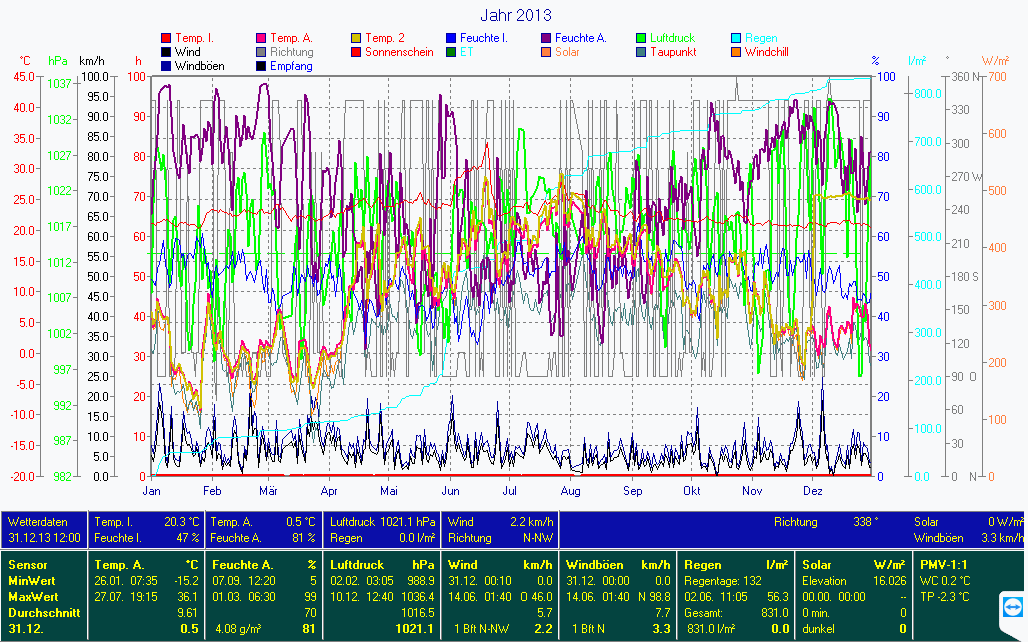Click the Jan month label on axis
1028x642 pixels.
click(151, 491)
